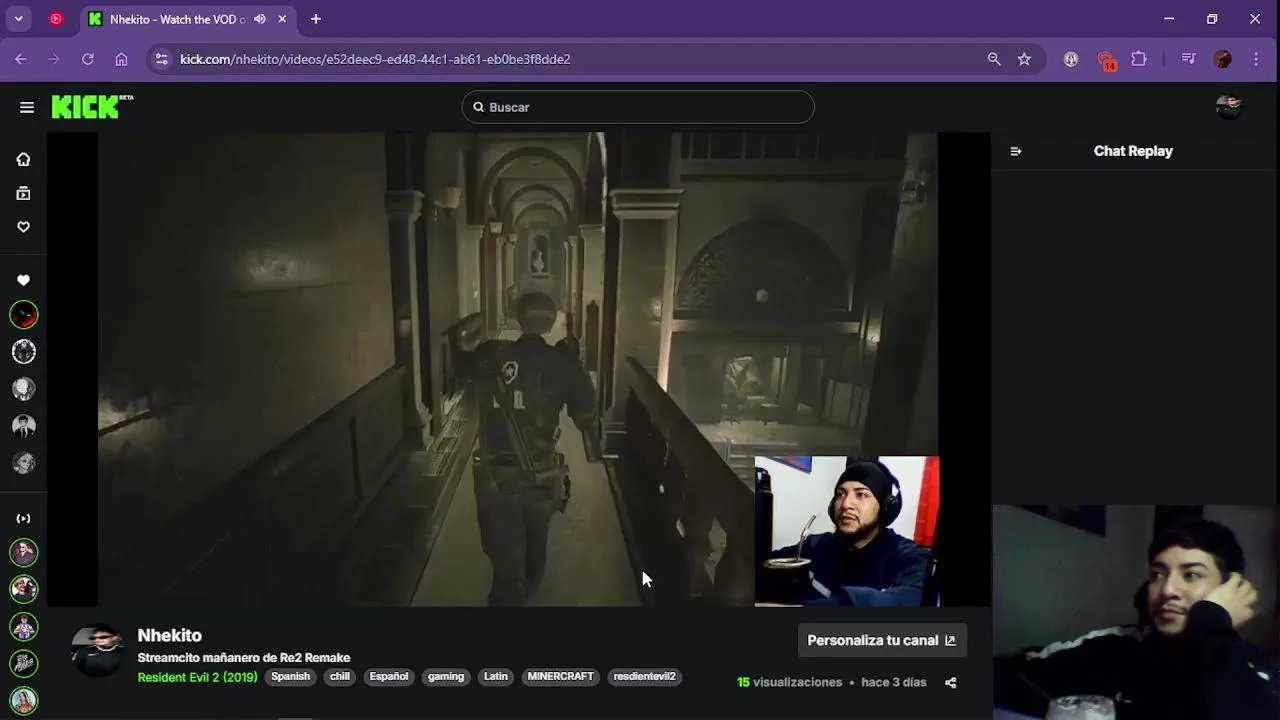Open Chrome profile avatar

1222,59
